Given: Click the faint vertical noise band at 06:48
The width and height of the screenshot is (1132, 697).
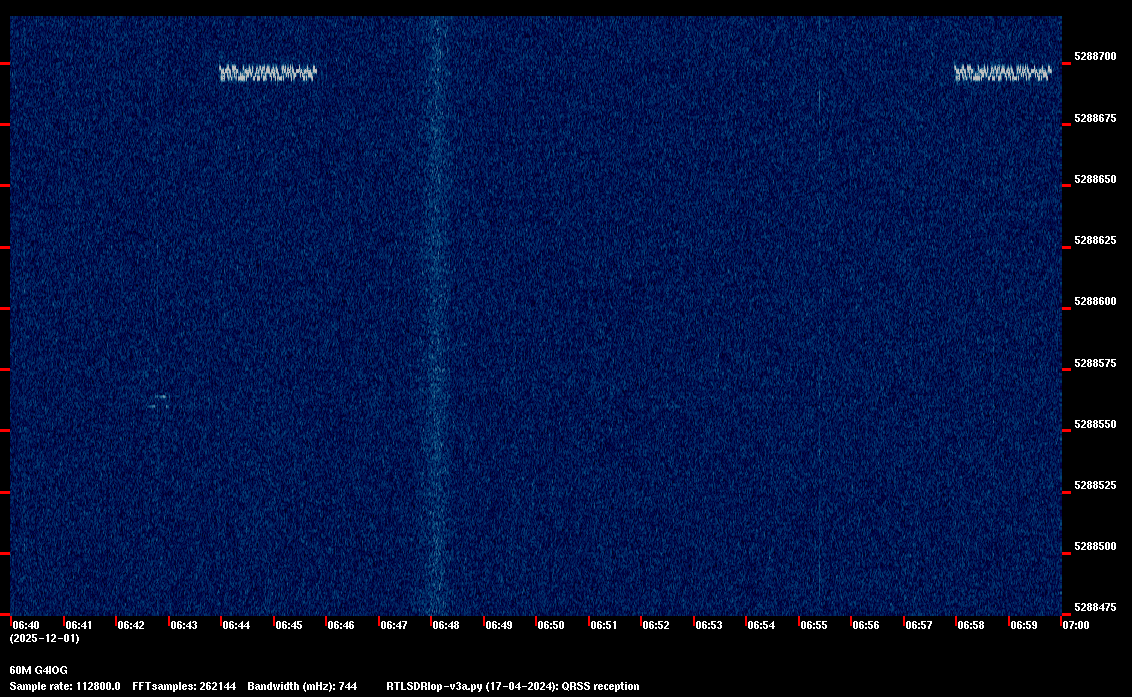Looking at the screenshot, I should [437, 316].
